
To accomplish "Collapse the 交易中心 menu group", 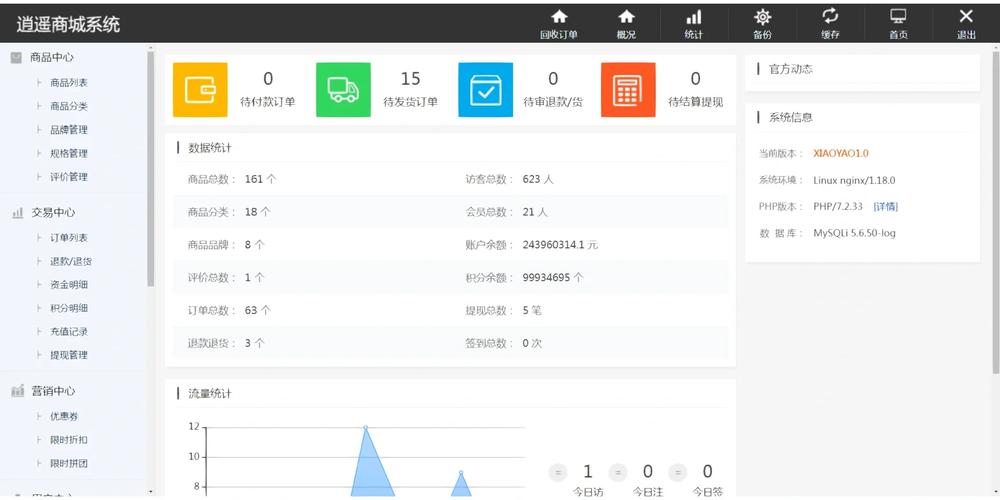I will (54, 213).
